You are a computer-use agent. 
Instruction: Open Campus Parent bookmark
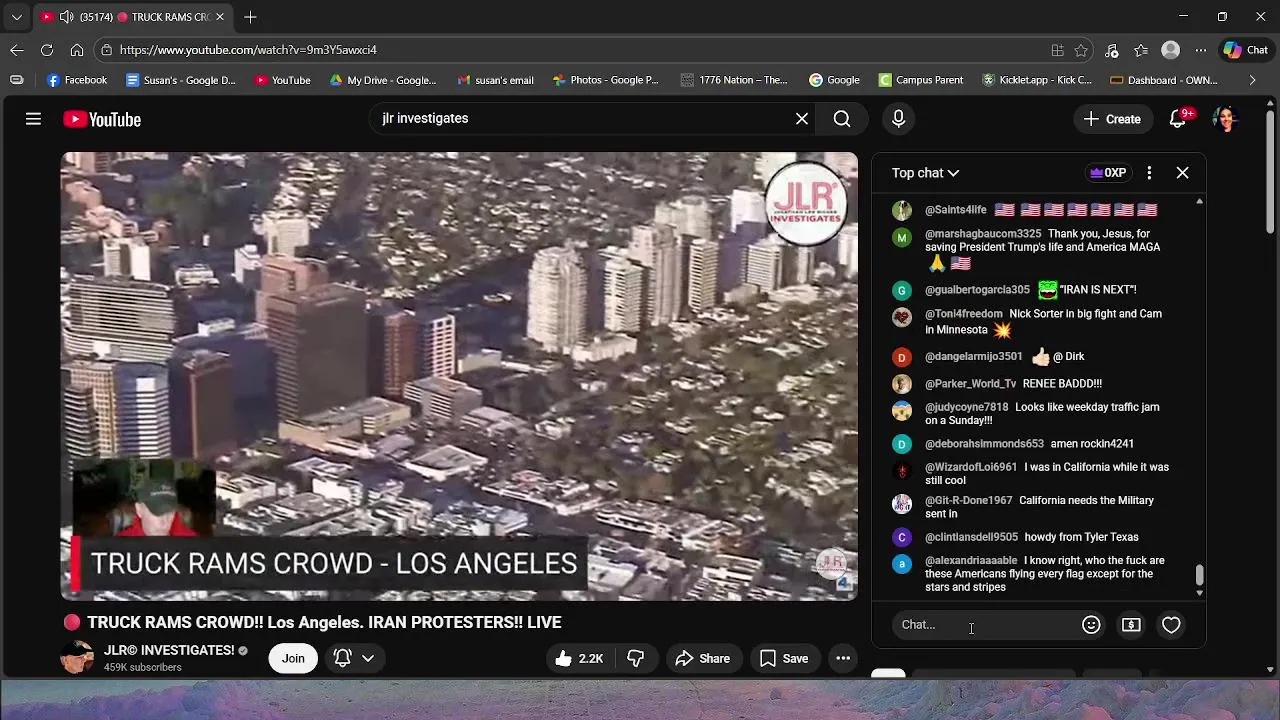921,80
